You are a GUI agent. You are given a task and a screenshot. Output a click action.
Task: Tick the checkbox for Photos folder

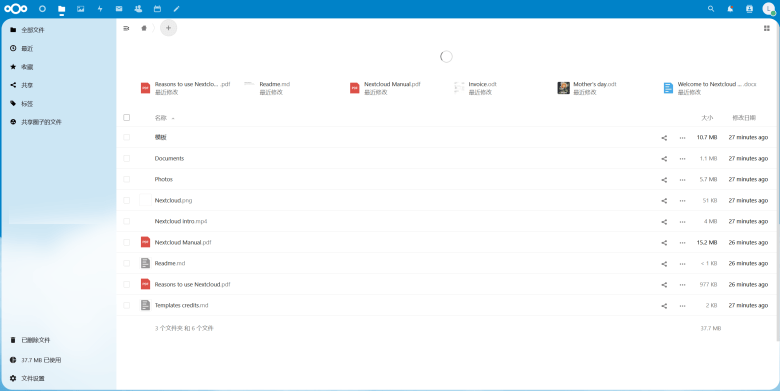tap(126, 179)
